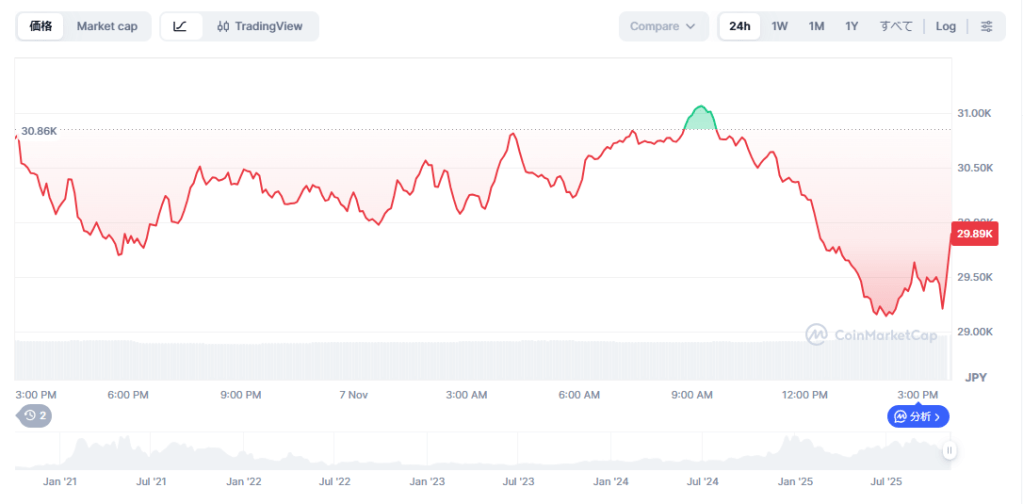Click the history events badge showing 2
1023x504 pixels.
coord(35,415)
